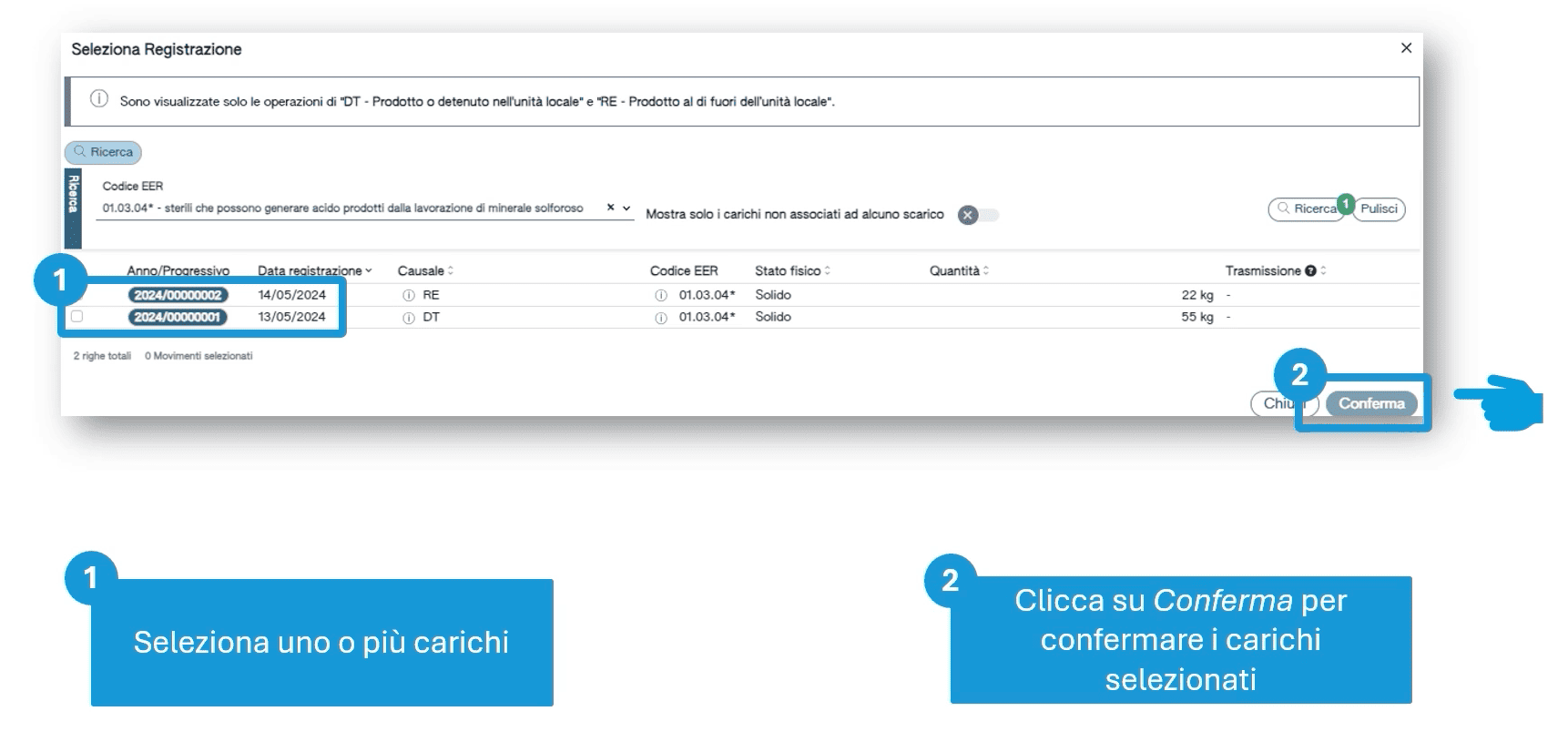Click the info icon beside causale RE
This screenshot has height=752, width=1568.
point(409,296)
